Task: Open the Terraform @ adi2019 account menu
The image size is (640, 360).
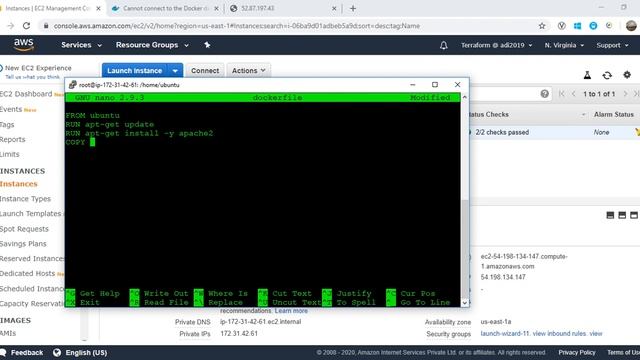Action: [x=496, y=45]
